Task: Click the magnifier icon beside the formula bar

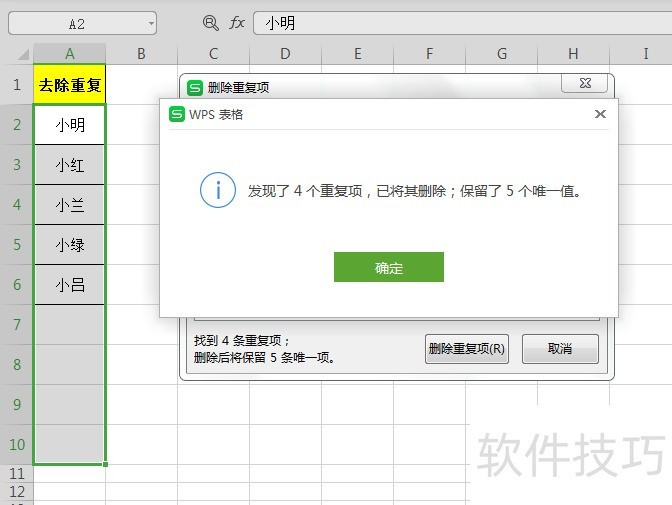Action: point(210,22)
